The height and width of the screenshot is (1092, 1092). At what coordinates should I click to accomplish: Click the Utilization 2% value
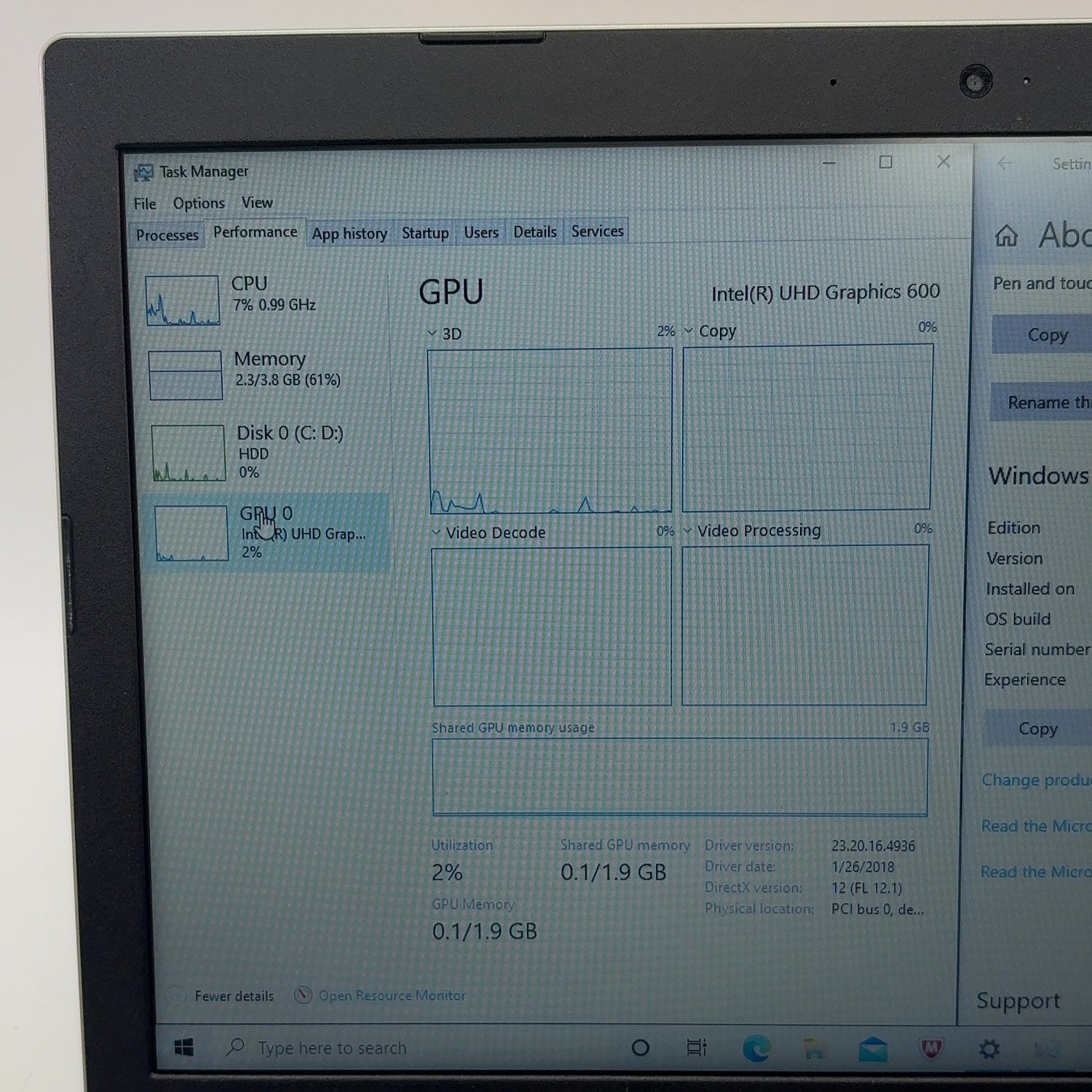[x=447, y=872]
